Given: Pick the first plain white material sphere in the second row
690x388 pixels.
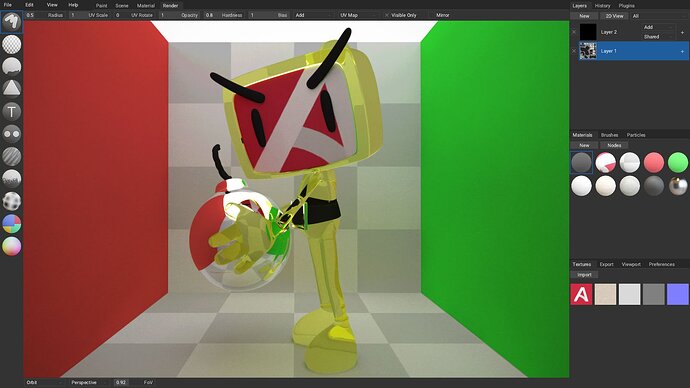Looking at the screenshot, I should click(x=581, y=186).
